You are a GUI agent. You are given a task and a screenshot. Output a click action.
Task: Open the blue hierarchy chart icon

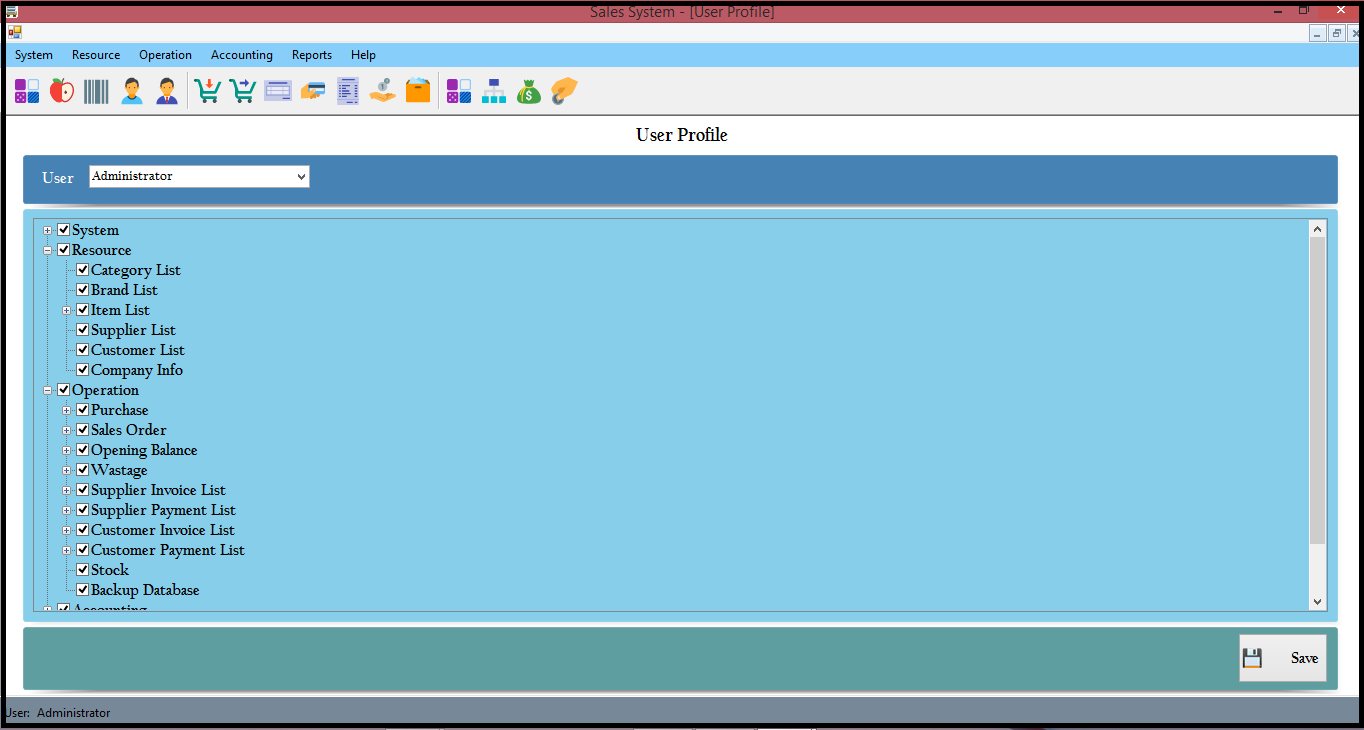(x=494, y=92)
